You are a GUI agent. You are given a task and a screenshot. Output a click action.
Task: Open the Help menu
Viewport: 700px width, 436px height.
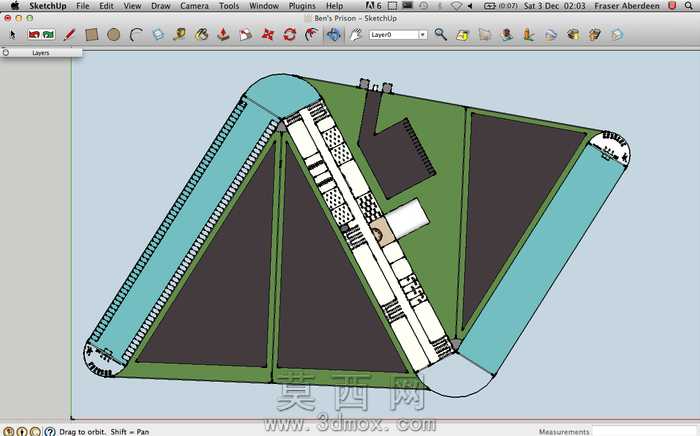[x=334, y=6]
